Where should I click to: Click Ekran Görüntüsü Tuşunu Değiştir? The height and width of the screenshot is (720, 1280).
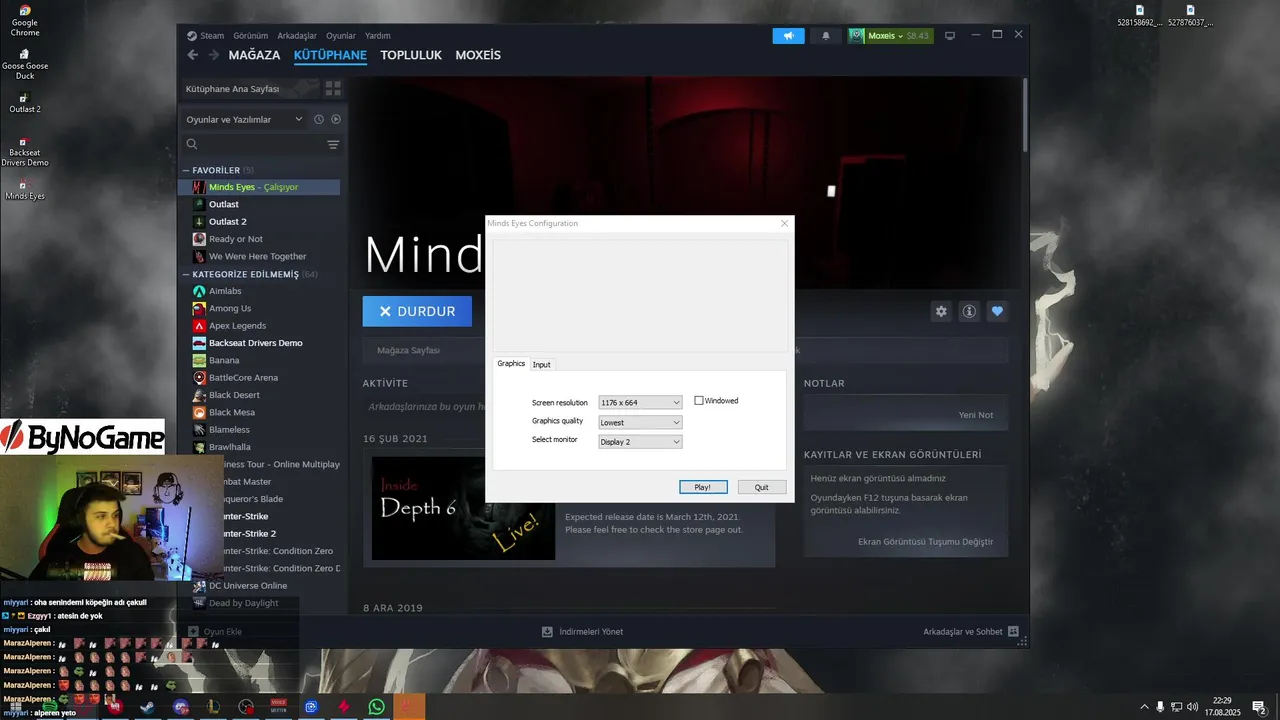tap(926, 542)
